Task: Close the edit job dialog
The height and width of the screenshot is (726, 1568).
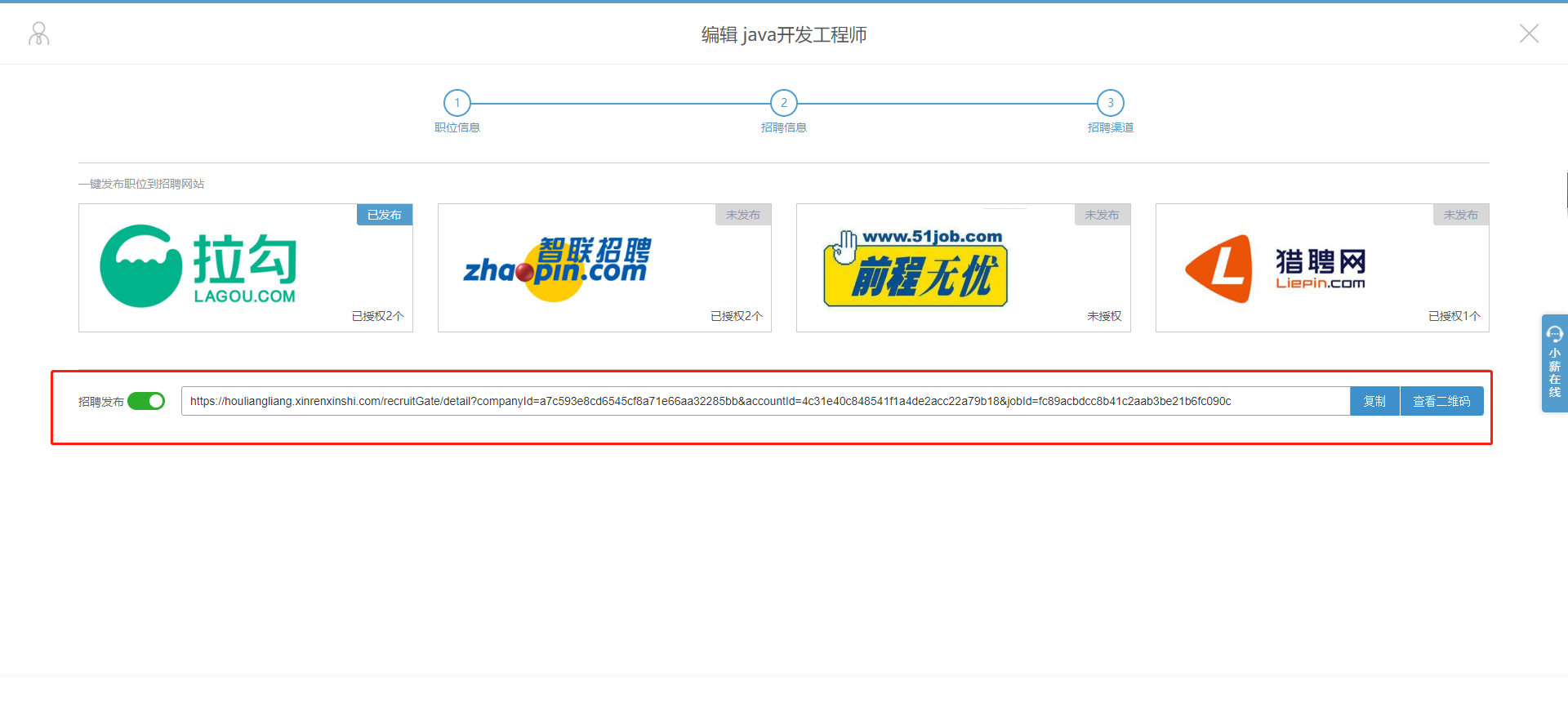Action: (1529, 33)
